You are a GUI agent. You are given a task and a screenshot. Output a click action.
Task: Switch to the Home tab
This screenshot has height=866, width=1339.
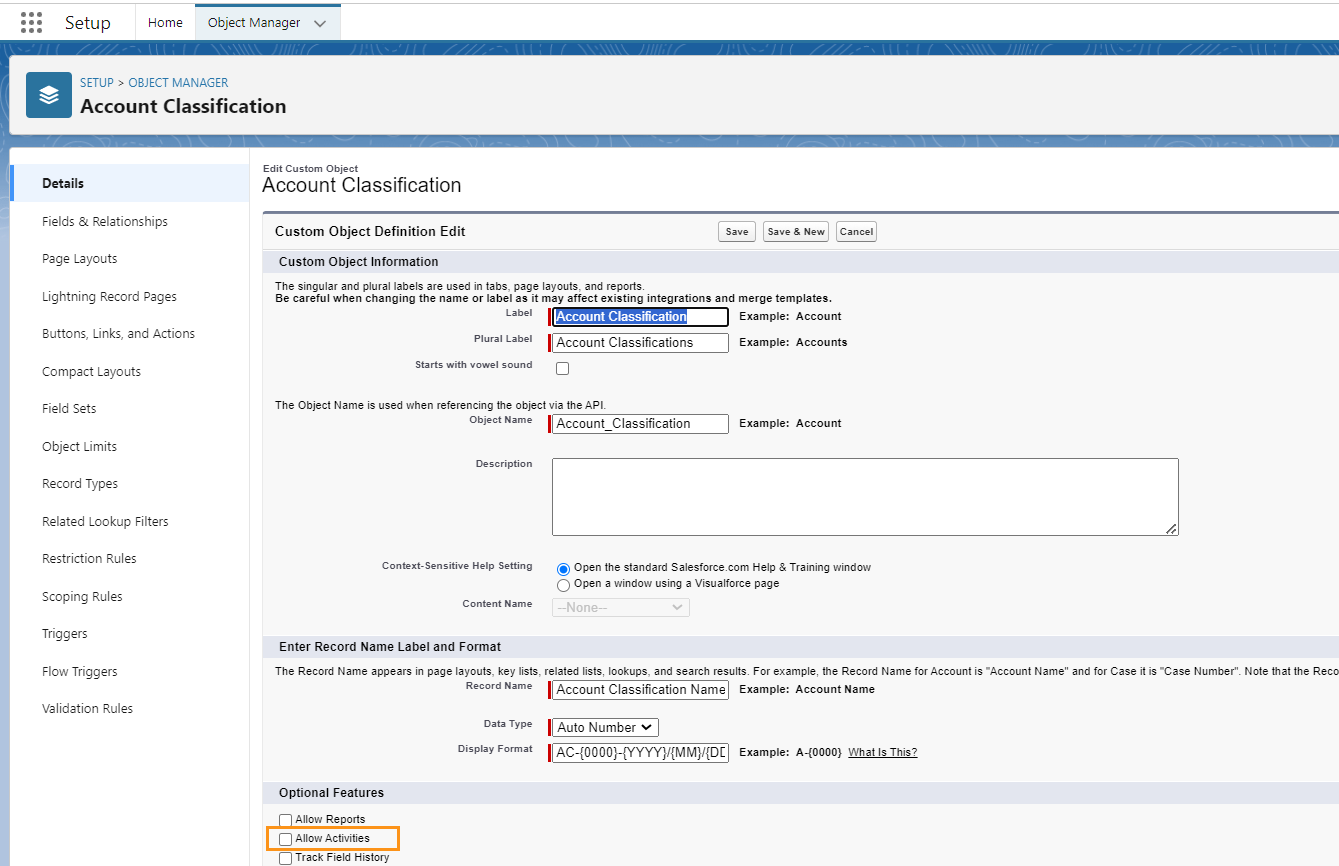165,22
